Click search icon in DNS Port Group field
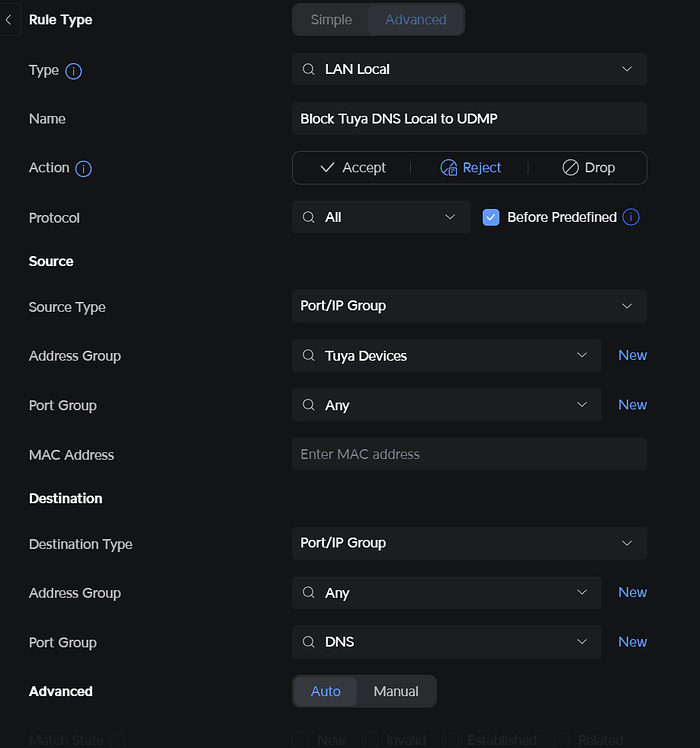Viewport: 700px width, 748px height. coord(309,642)
